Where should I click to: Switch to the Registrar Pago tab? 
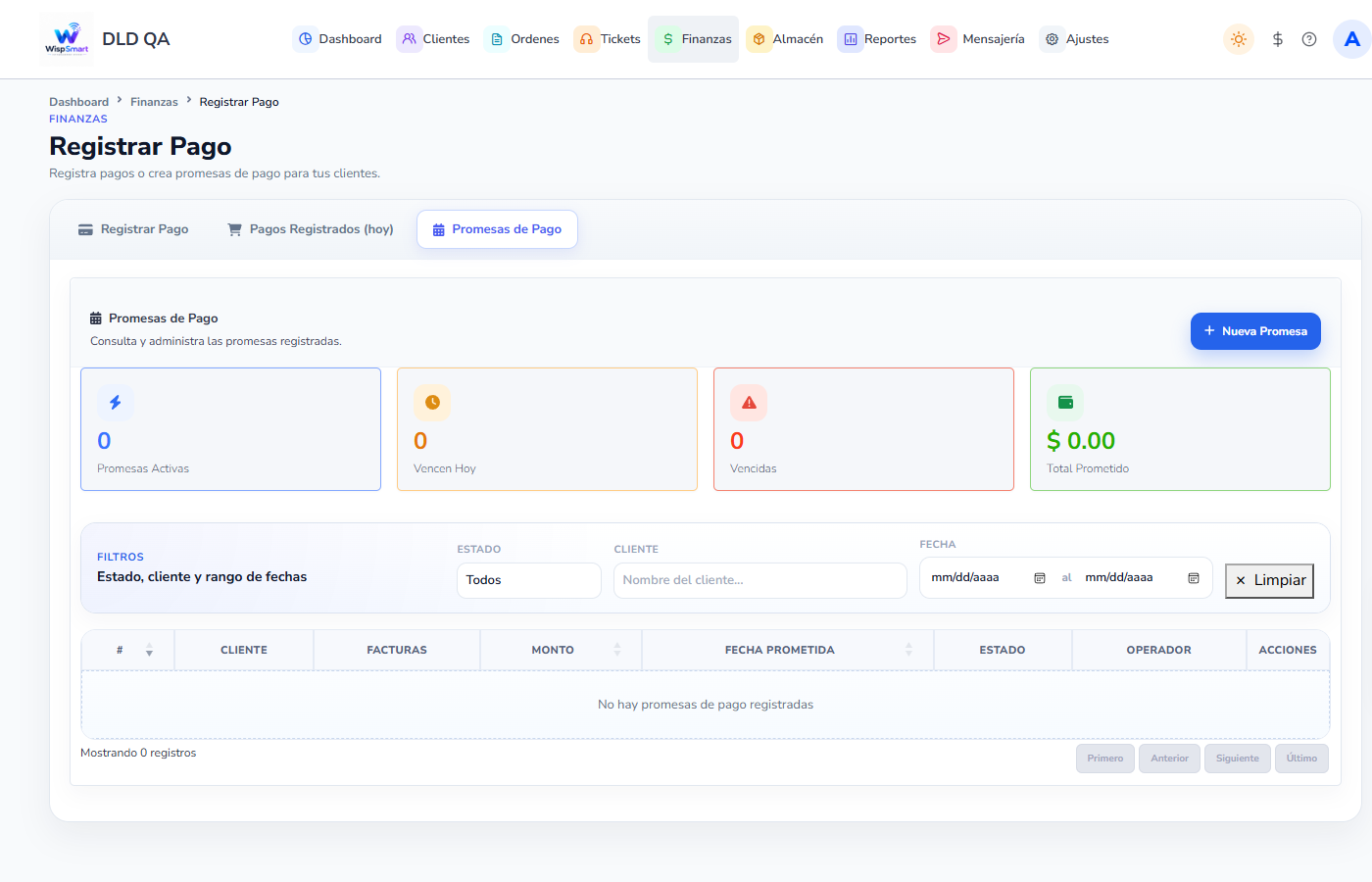tap(133, 229)
